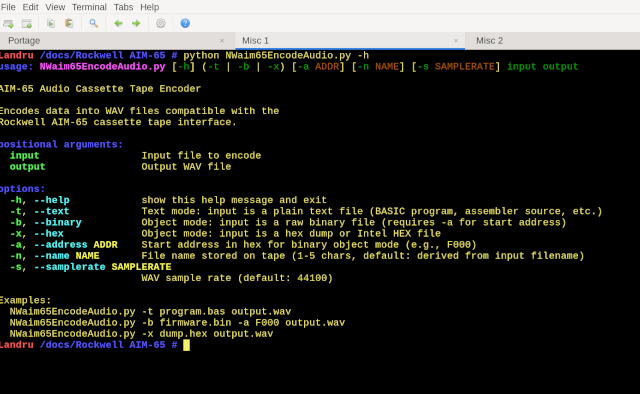Viewport: 640px width, 394px height.
Task: Click the example line with dump.hex
Action: [141, 334]
